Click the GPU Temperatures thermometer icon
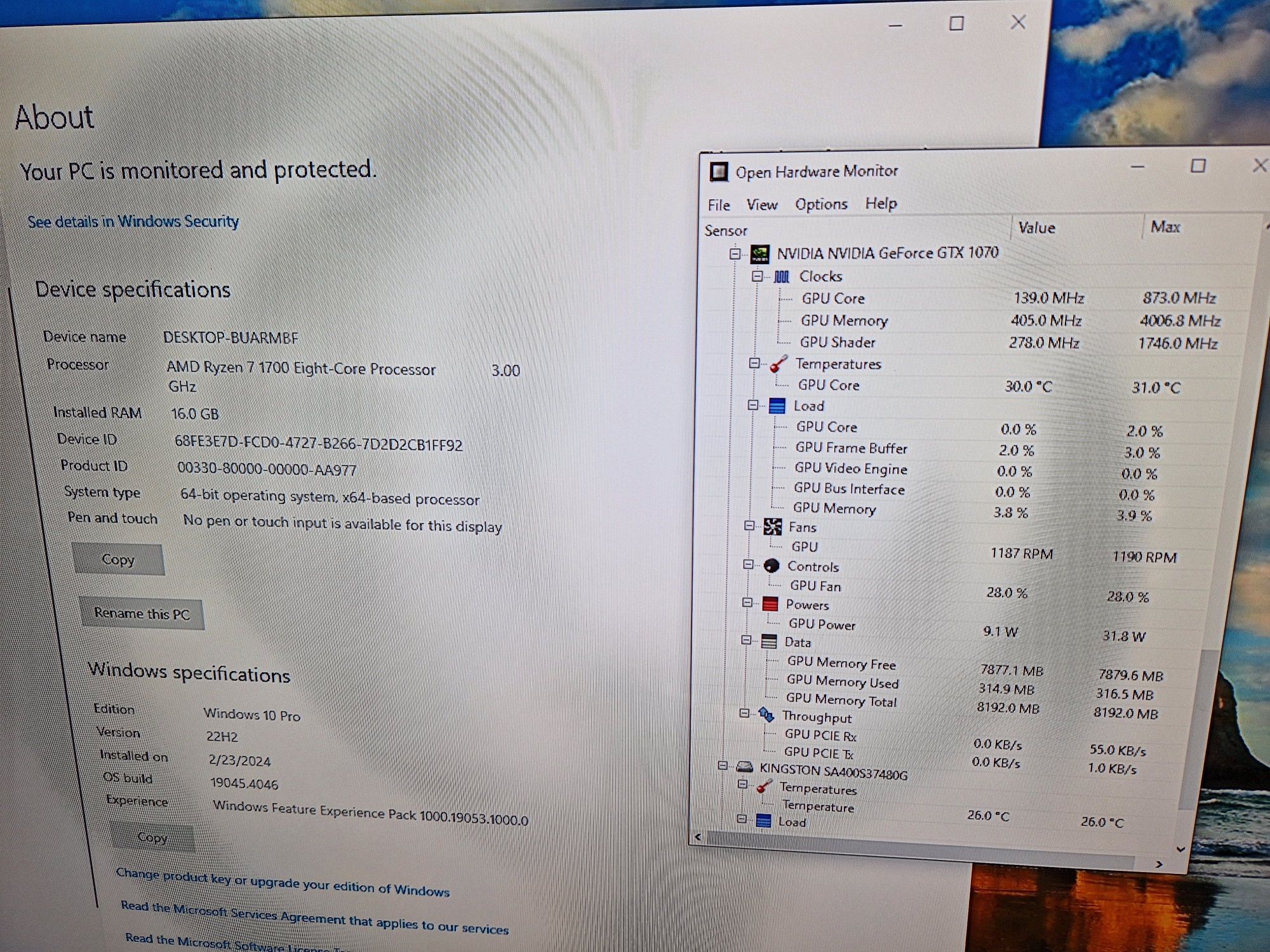 (779, 364)
